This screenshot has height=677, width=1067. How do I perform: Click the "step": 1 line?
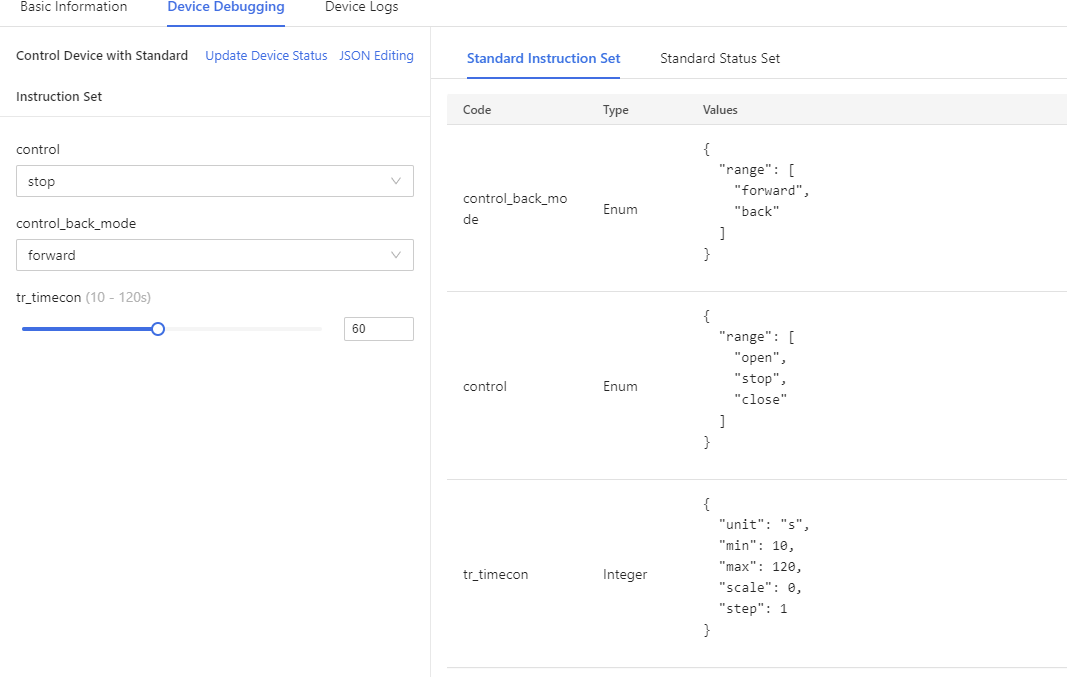(753, 609)
